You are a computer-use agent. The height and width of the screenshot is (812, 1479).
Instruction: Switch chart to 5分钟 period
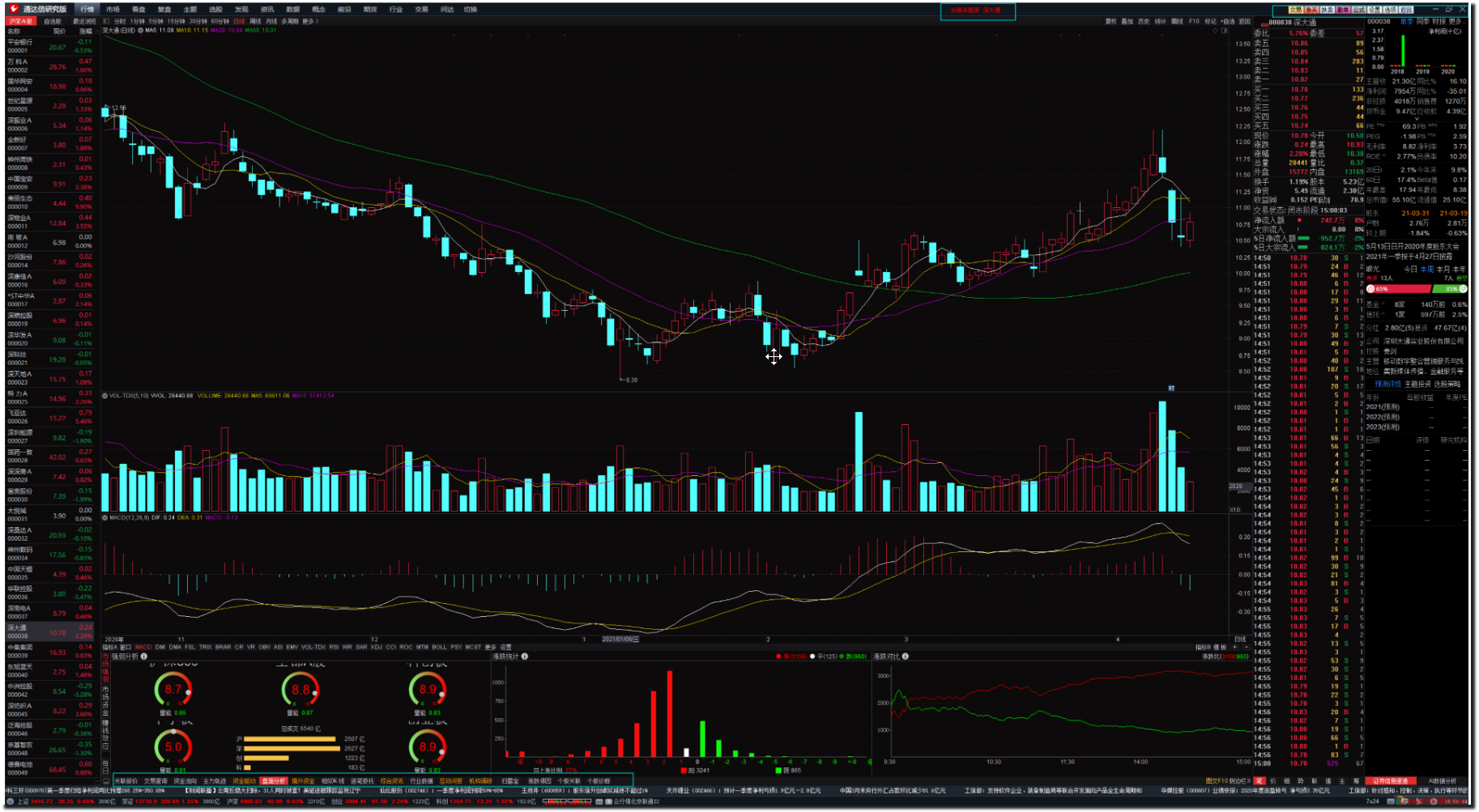pos(156,21)
